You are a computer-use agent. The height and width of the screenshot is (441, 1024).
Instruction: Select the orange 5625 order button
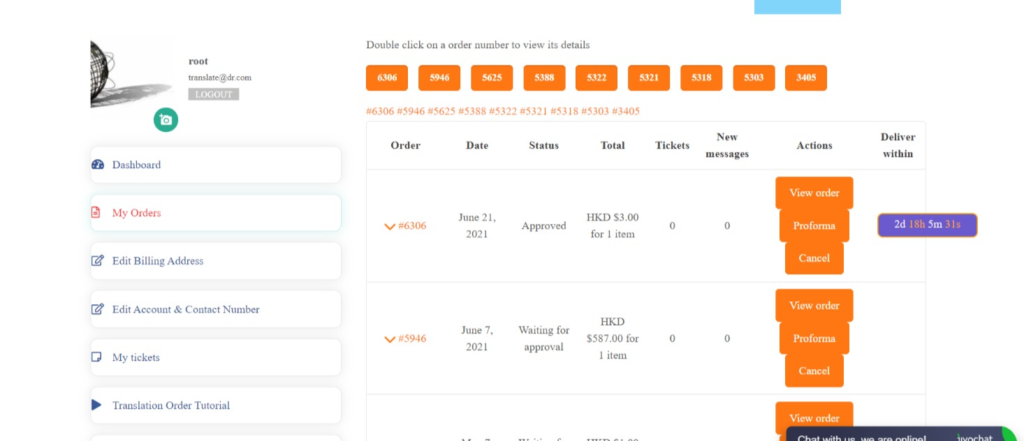[492, 78]
